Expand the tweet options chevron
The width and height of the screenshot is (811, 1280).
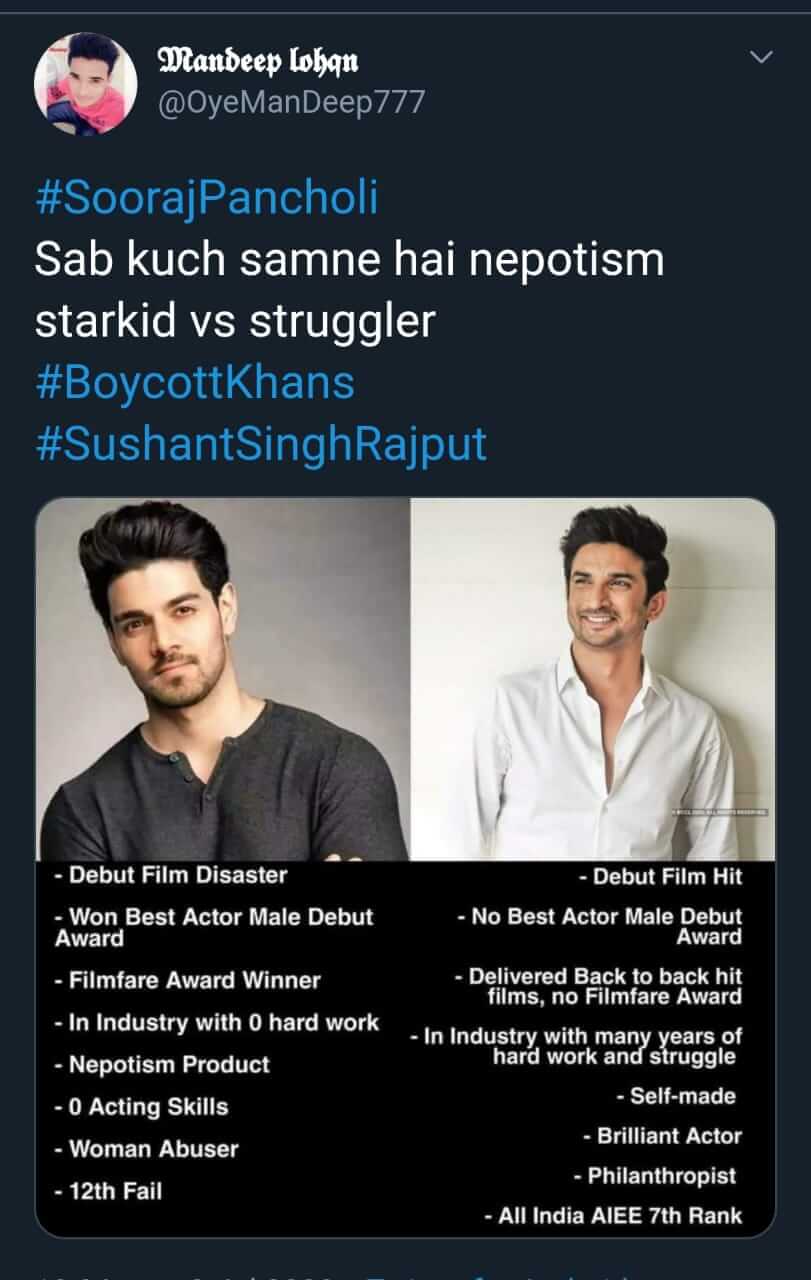point(761,58)
